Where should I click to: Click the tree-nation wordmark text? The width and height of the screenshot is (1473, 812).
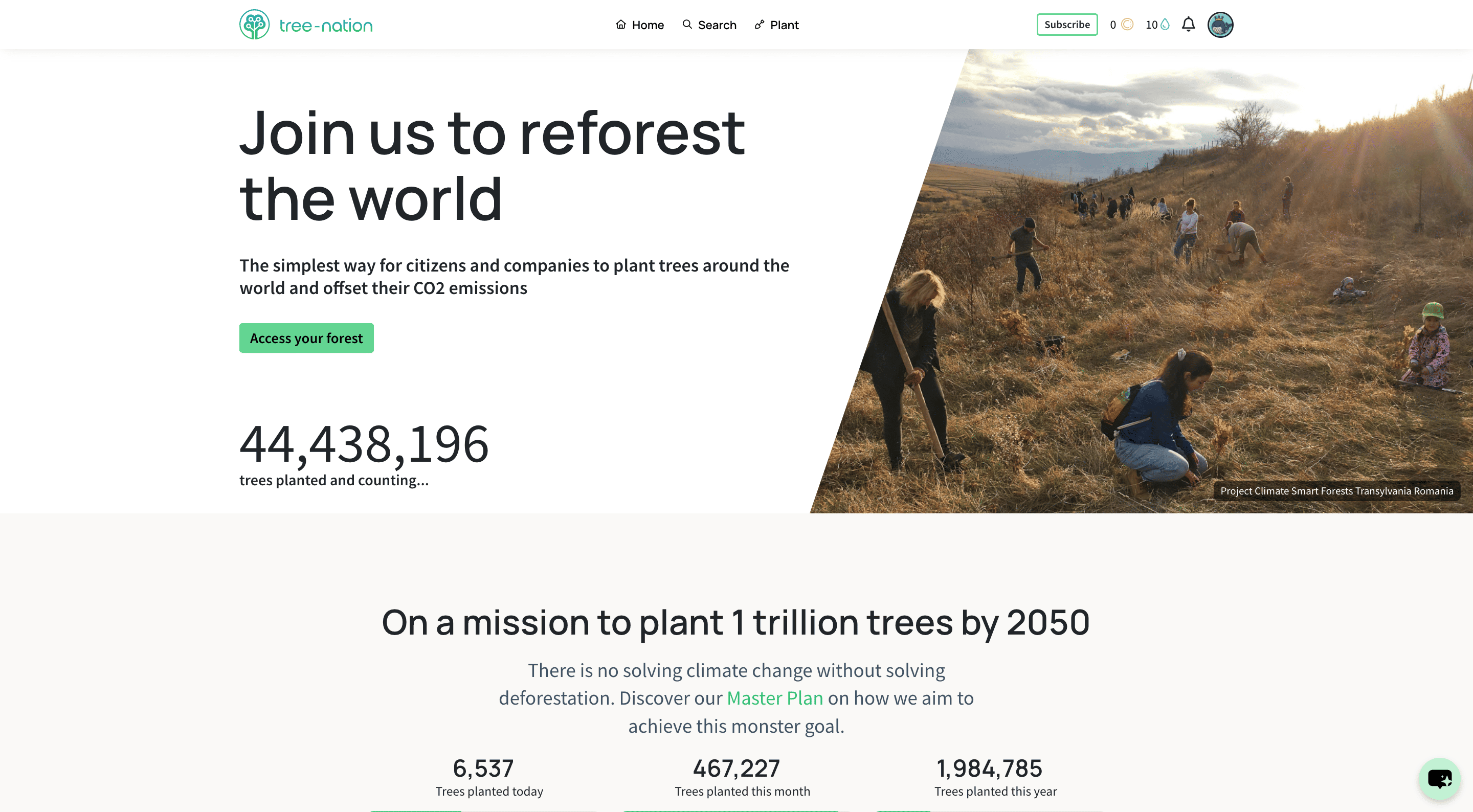click(x=326, y=26)
